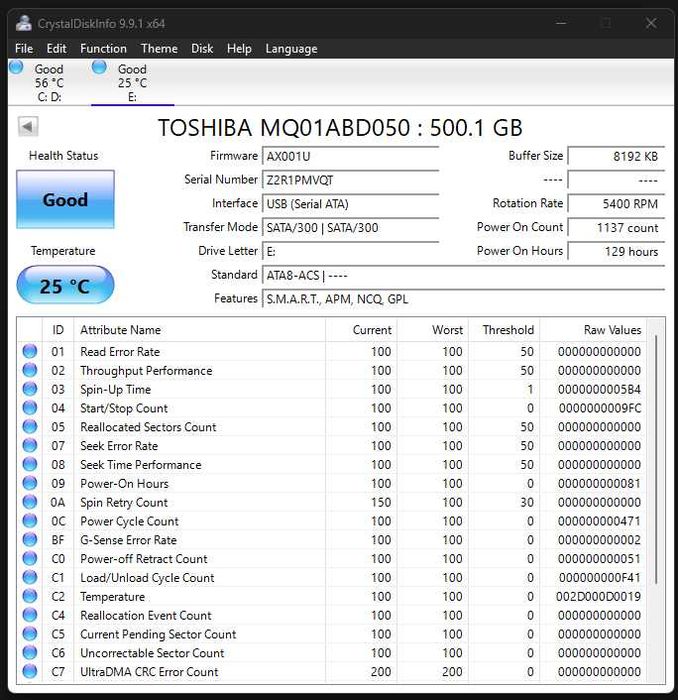Click the Standard field ATA8-ACS

(x=463, y=275)
